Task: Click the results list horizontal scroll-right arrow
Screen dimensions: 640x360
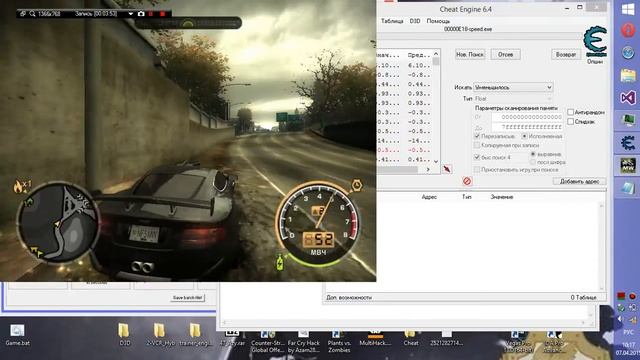Action: coord(428,169)
